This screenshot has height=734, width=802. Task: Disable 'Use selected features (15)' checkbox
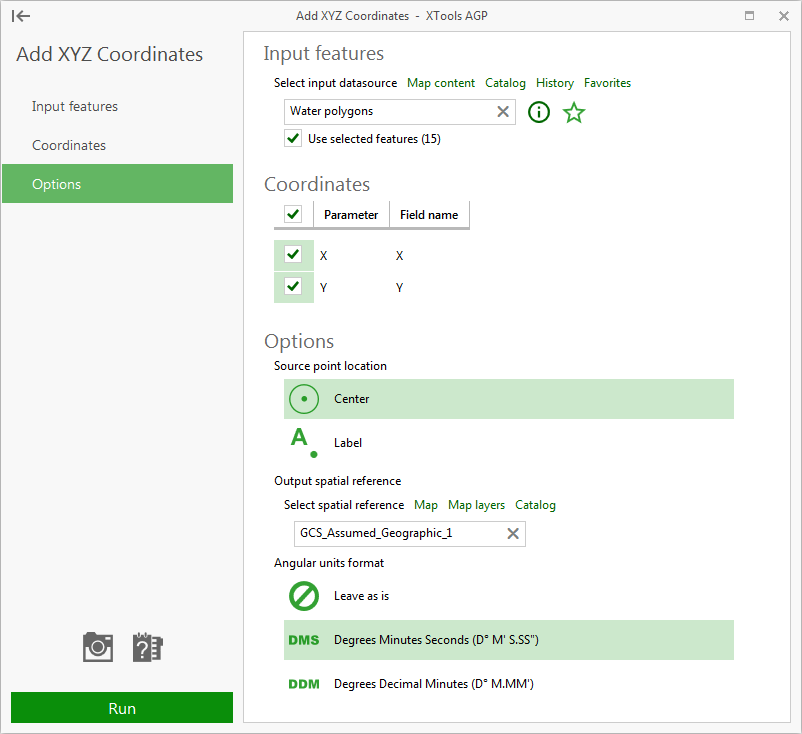(x=292, y=138)
